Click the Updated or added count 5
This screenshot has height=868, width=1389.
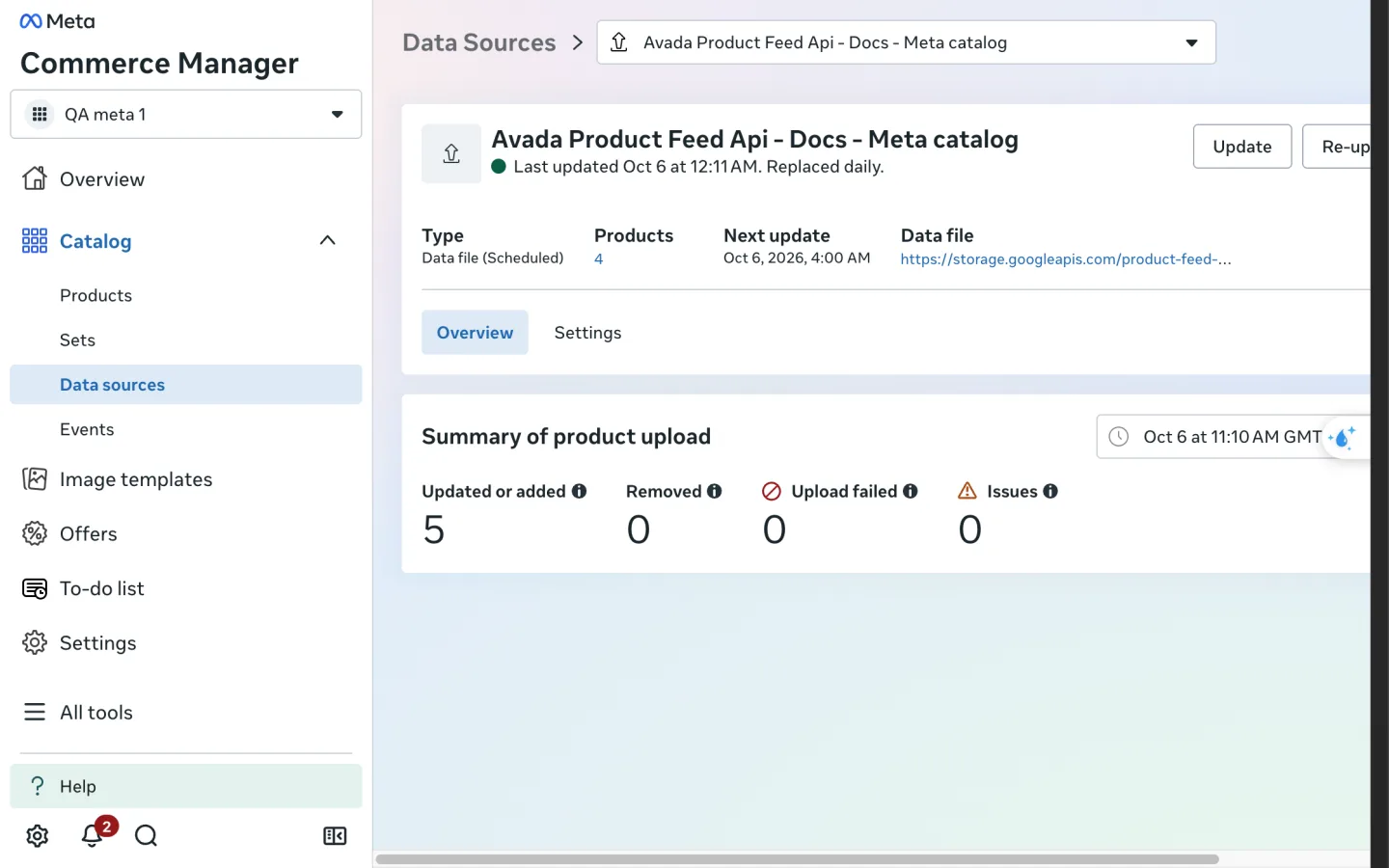tap(434, 529)
